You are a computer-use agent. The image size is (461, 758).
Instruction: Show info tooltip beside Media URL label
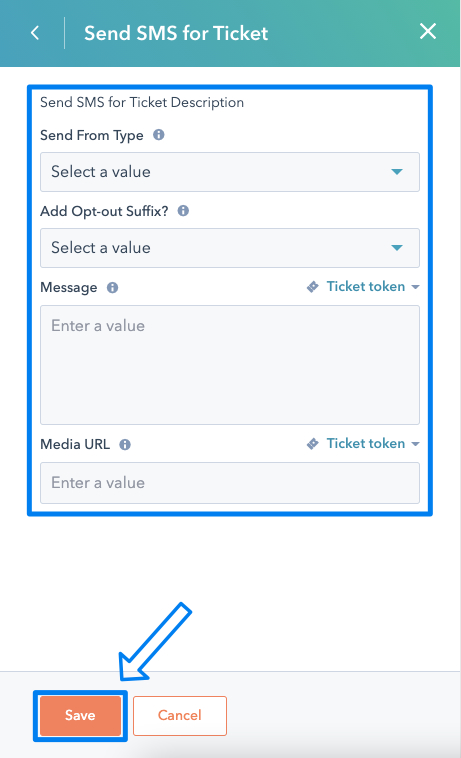pyautogui.click(x=125, y=444)
